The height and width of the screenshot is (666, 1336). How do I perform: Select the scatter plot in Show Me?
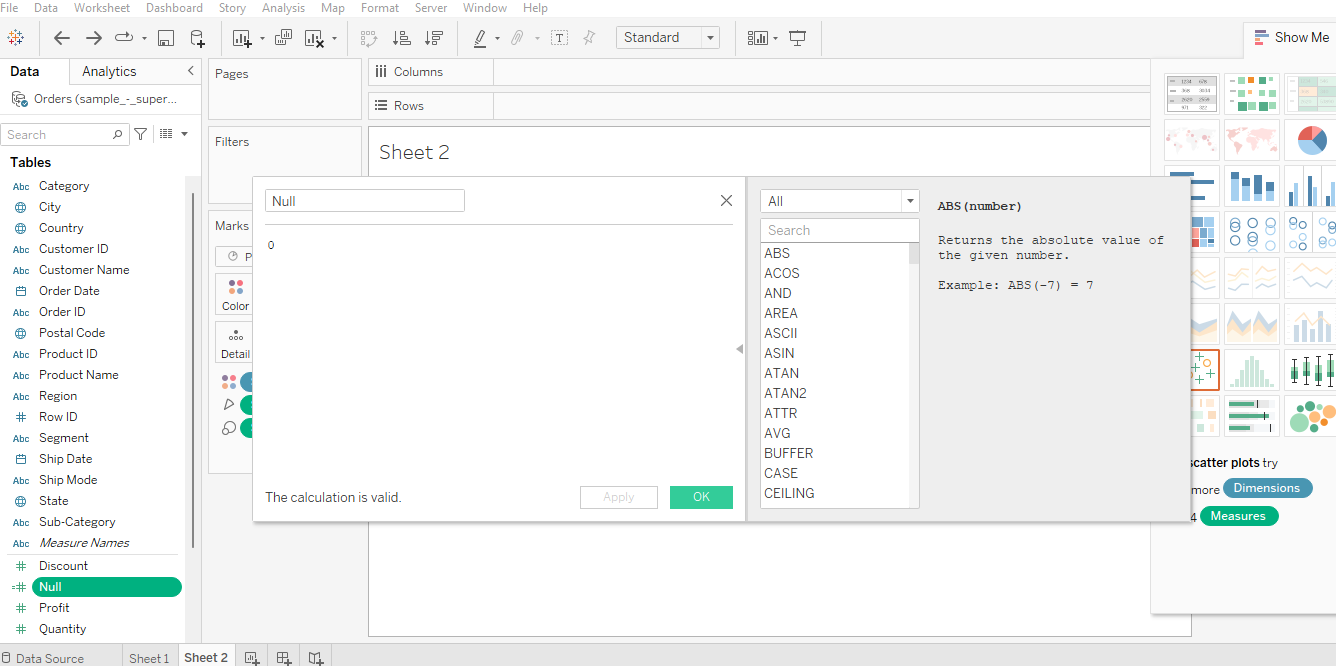pos(1205,369)
